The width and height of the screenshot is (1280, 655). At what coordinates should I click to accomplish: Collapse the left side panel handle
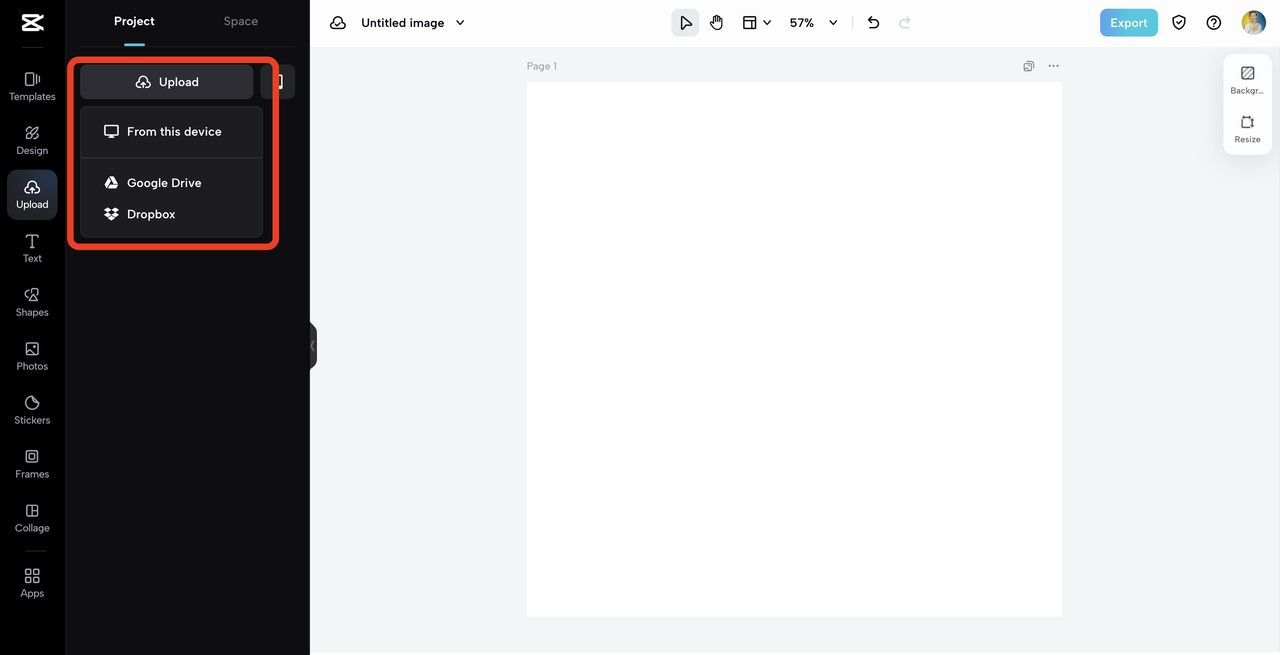(313, 346)
